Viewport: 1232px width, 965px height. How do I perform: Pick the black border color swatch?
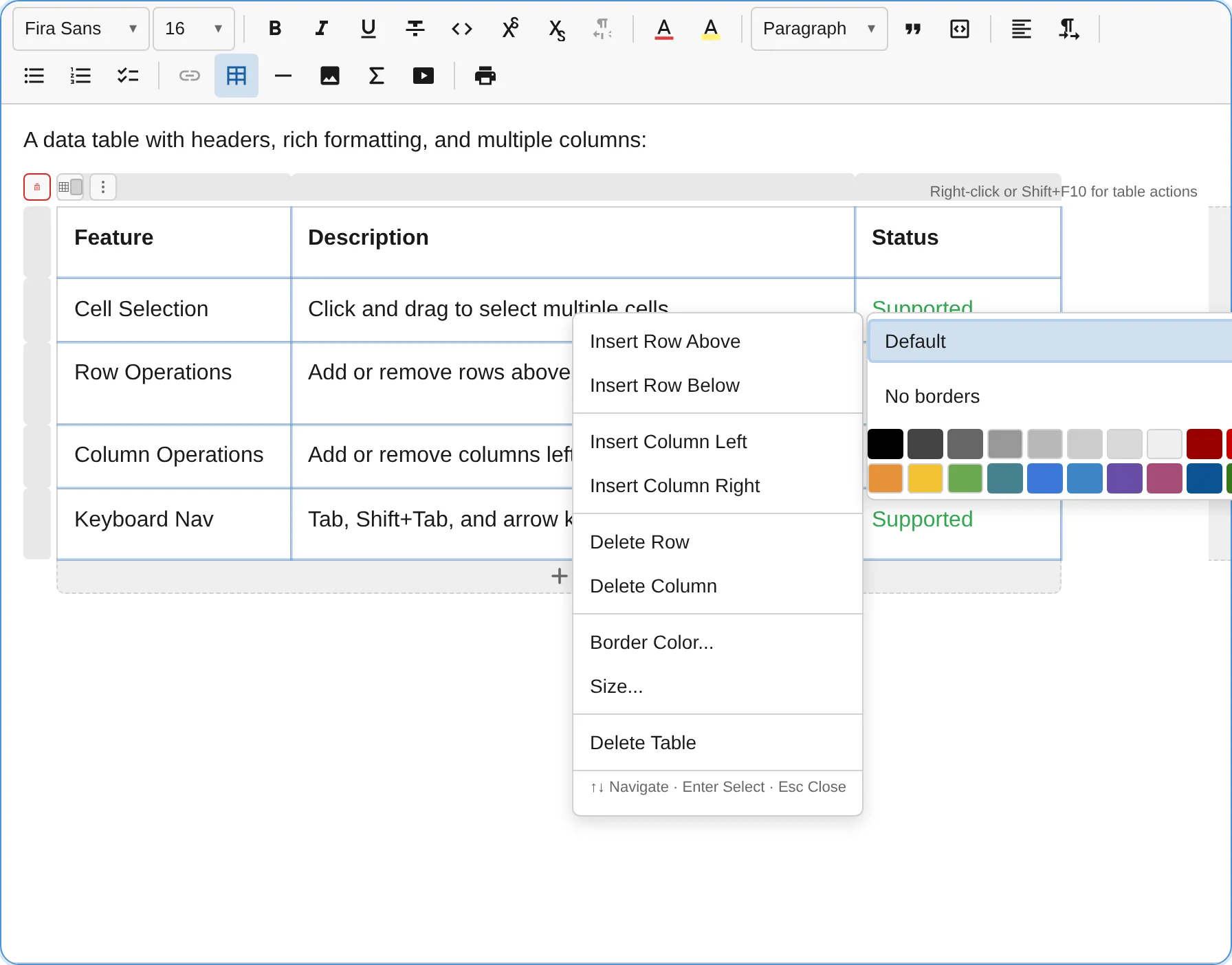click(x=885, y=444)
